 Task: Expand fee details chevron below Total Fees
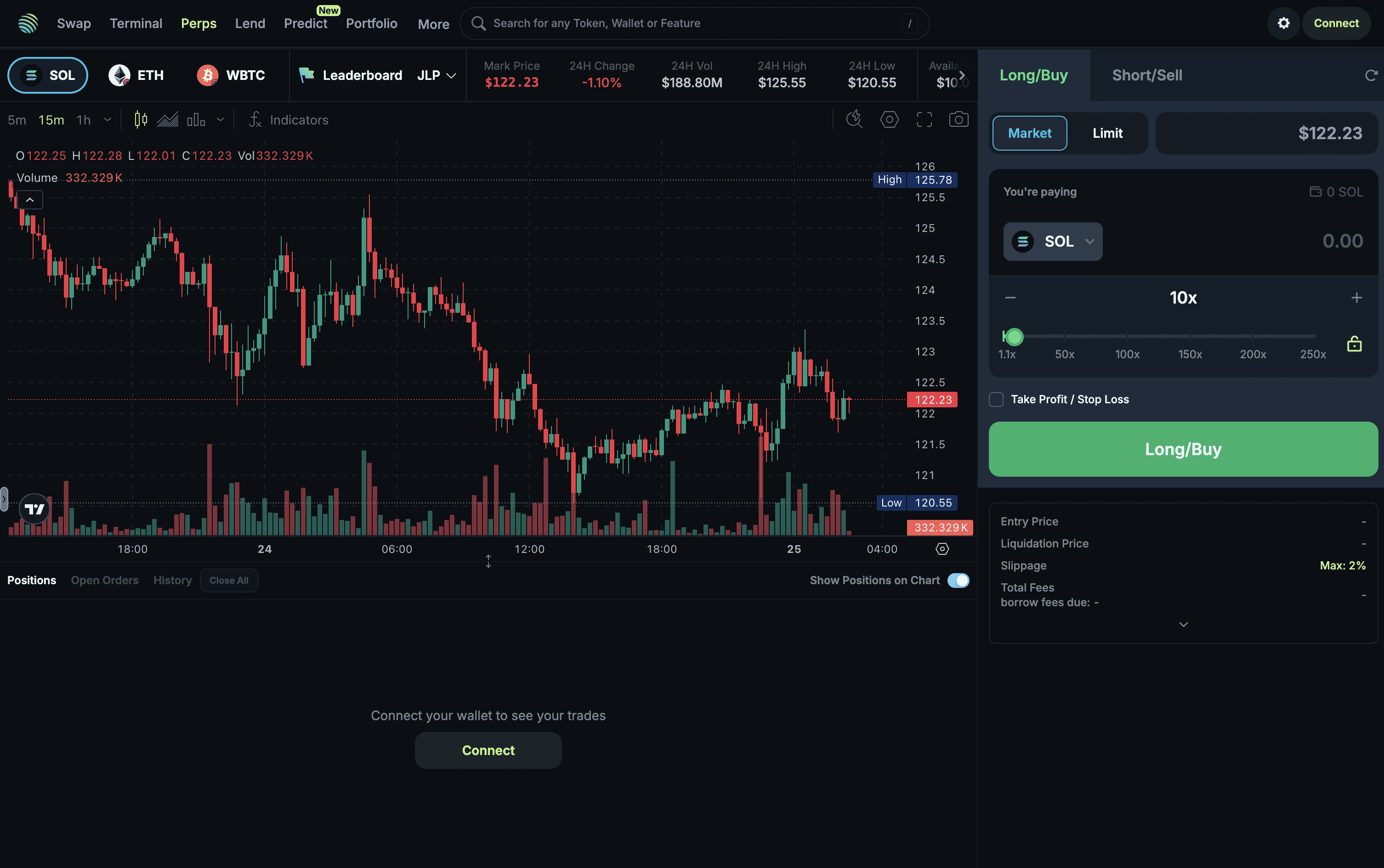tap(1183, 625)
